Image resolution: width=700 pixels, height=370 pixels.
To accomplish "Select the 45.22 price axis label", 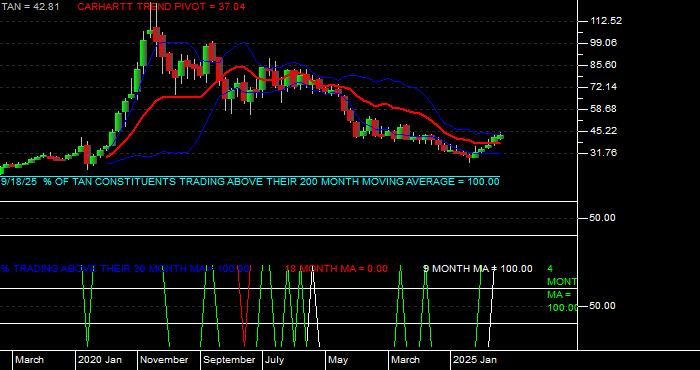I will pos(603,131).
